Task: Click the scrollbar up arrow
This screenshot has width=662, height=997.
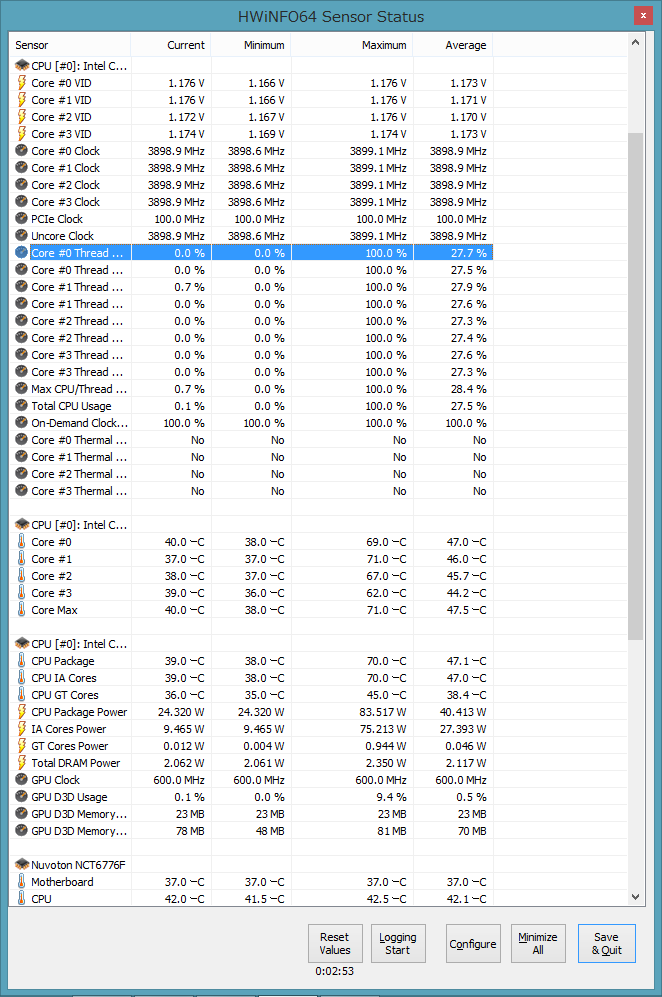Action: tap(635, 43)
